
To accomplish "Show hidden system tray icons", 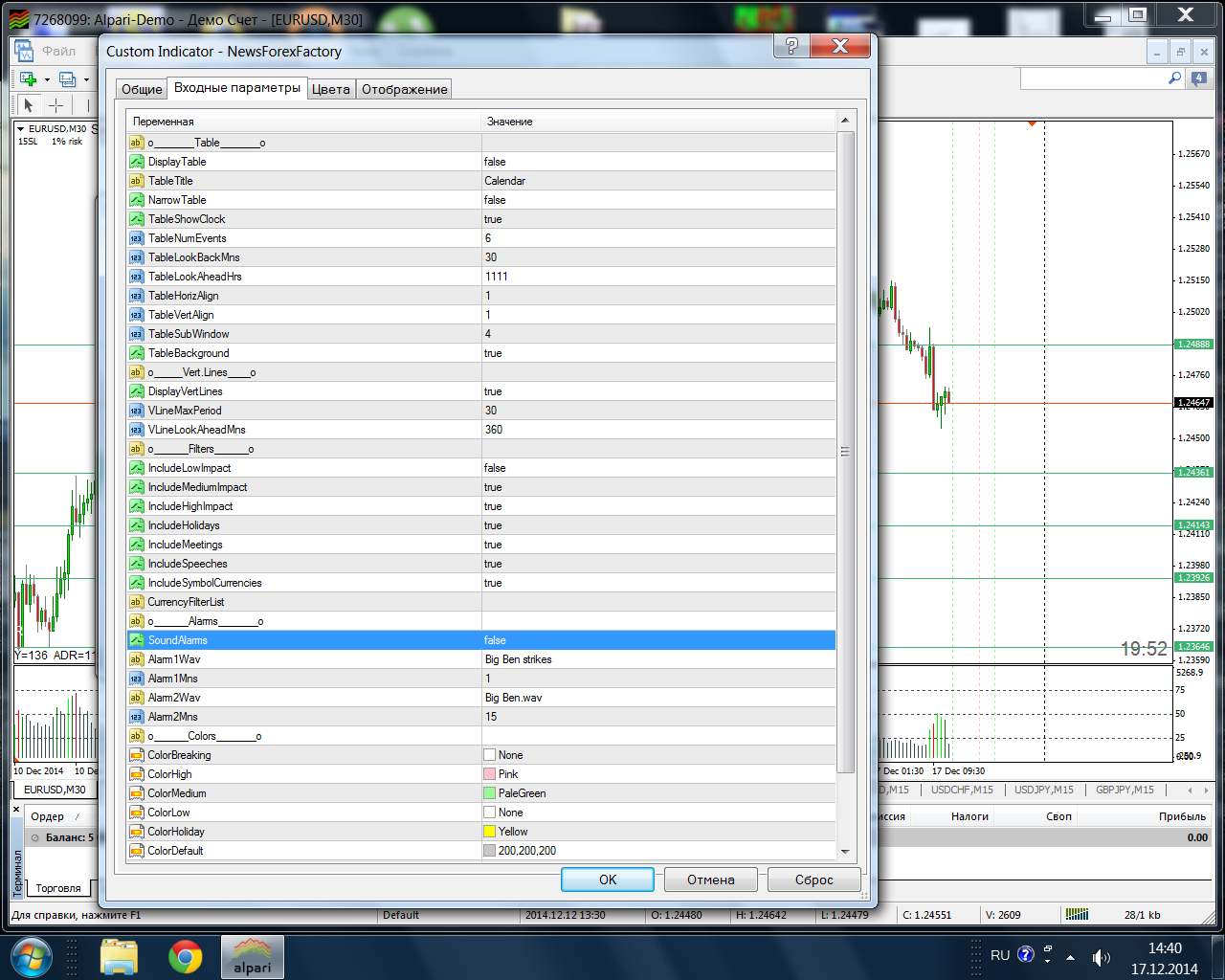I will pos(1070,957).
